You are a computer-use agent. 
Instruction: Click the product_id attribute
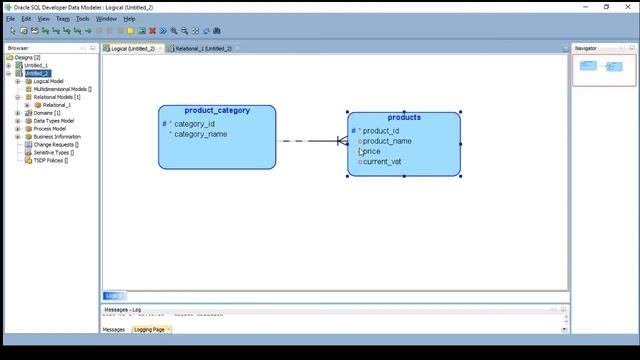coord(381,131)
